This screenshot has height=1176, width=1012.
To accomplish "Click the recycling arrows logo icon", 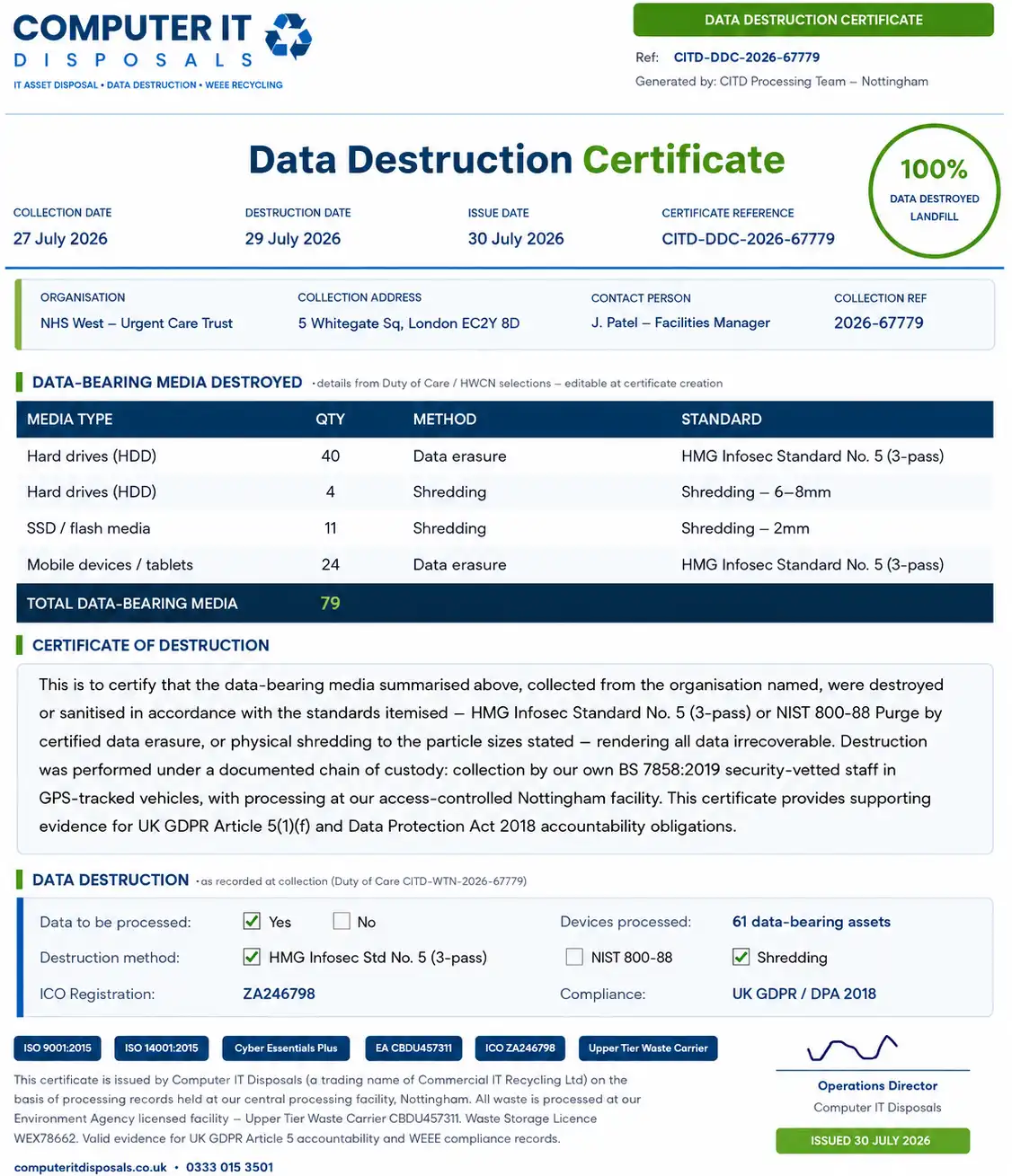I will [x=289, y=37].
